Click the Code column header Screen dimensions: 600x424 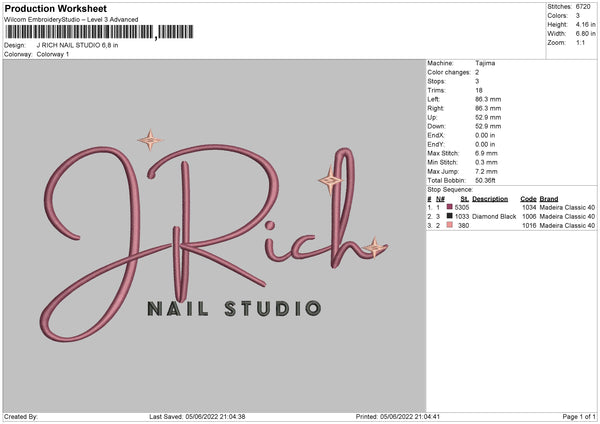tap(529, 198)
